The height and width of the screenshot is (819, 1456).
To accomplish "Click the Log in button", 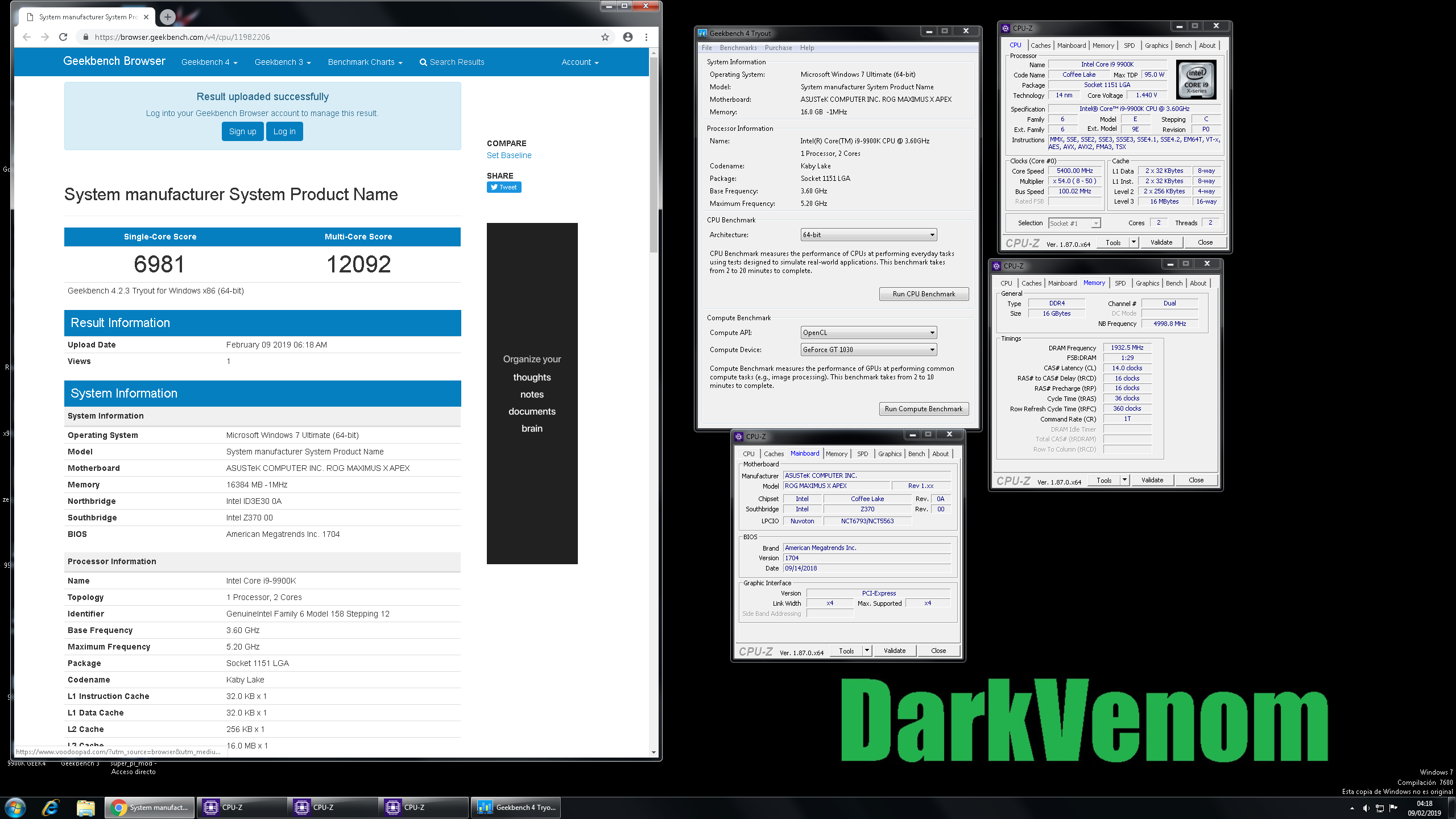I will click(284, 131).
